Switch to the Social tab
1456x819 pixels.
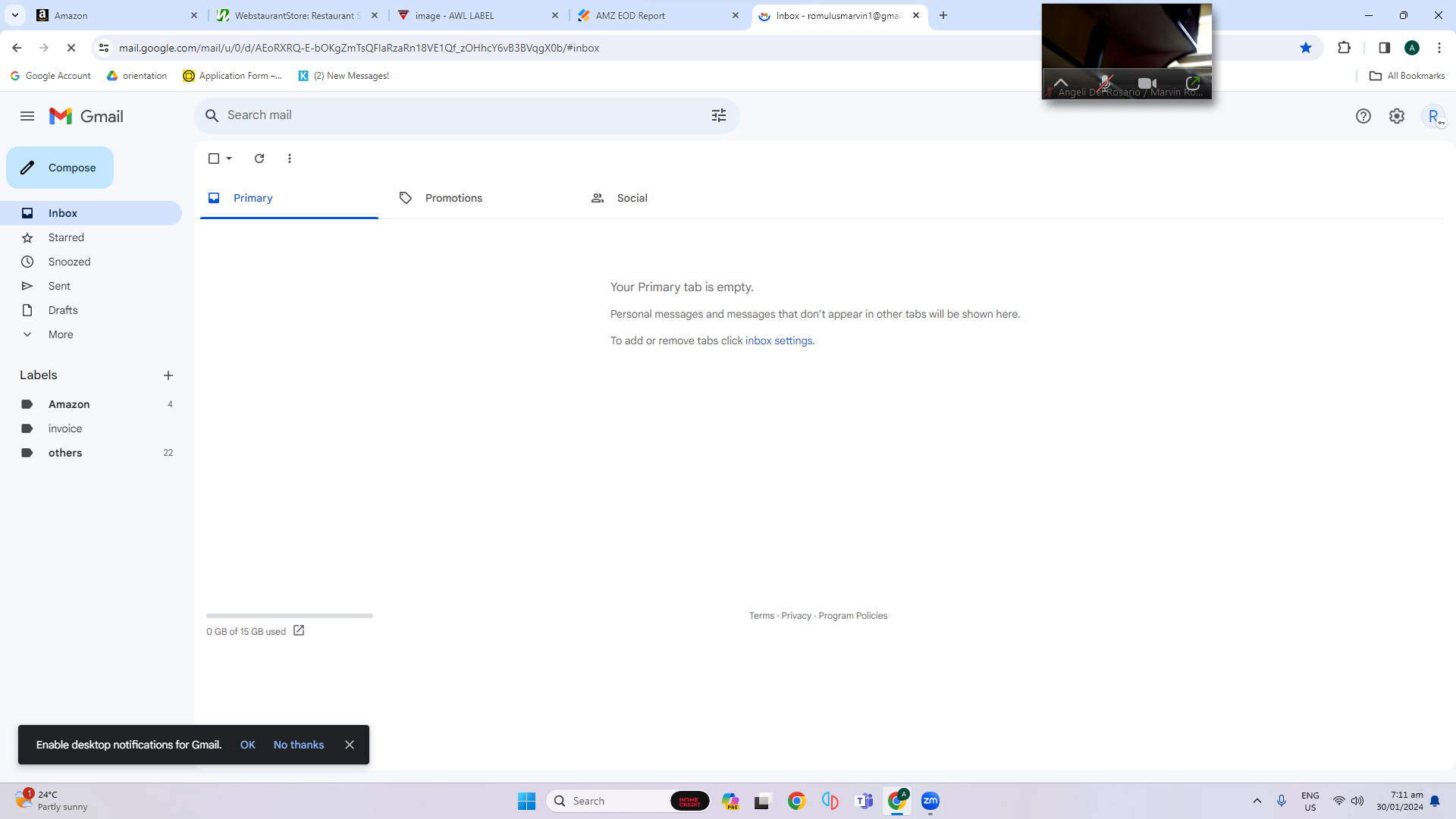pyautogui.click(x=672, y=198)
